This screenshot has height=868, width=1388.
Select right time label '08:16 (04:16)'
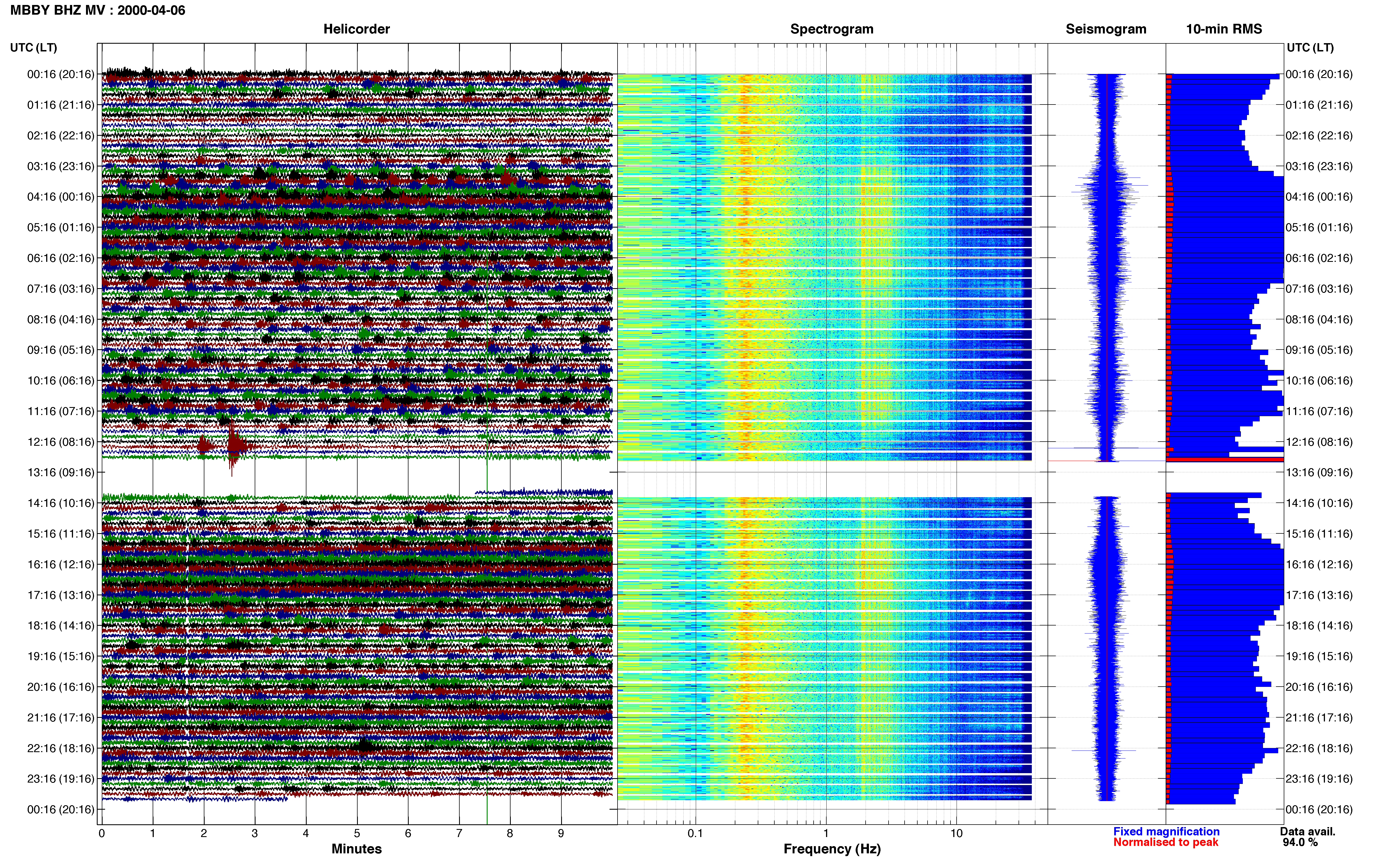(x=1319, y=319)
